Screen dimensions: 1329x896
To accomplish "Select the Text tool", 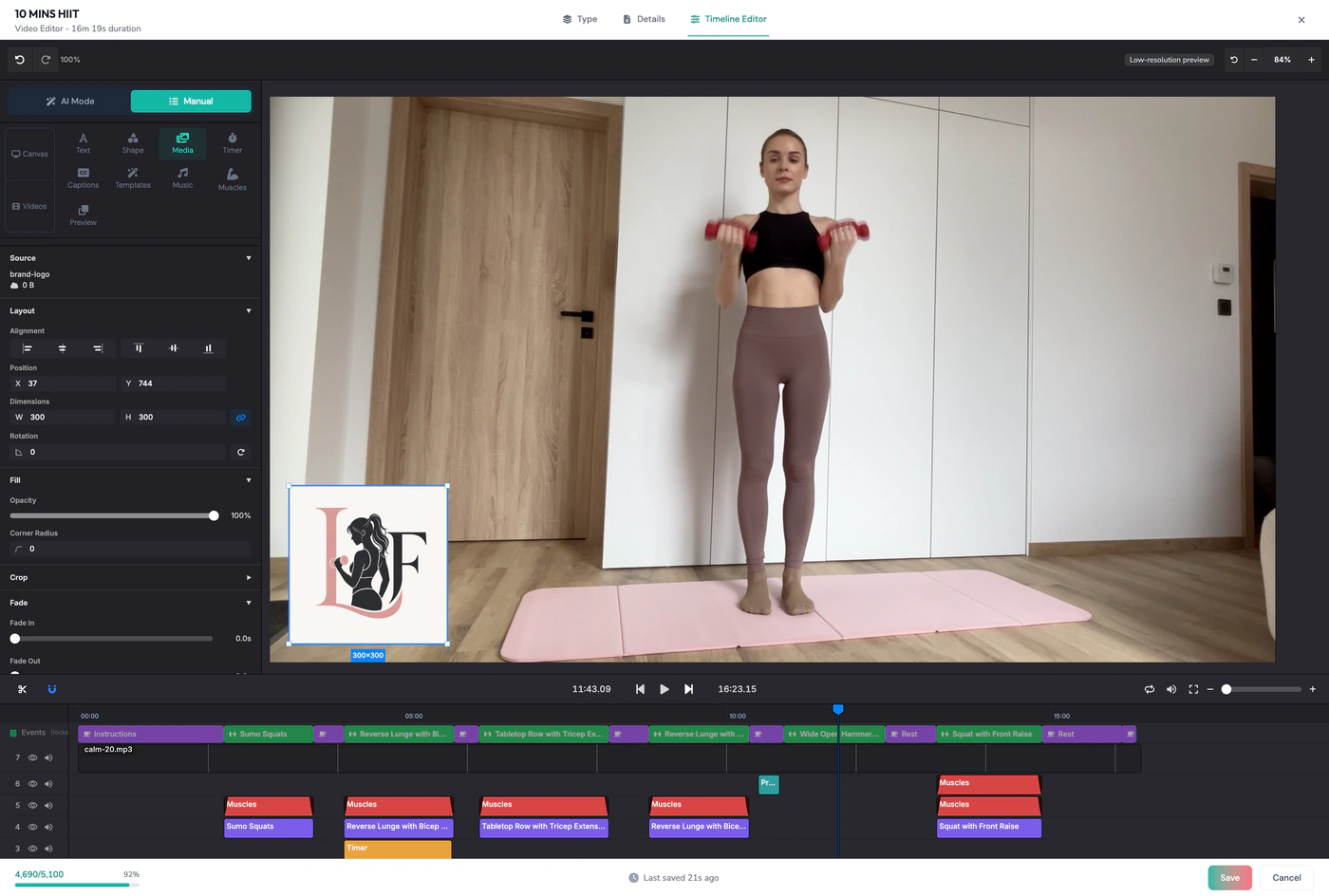I will (84, 143).
